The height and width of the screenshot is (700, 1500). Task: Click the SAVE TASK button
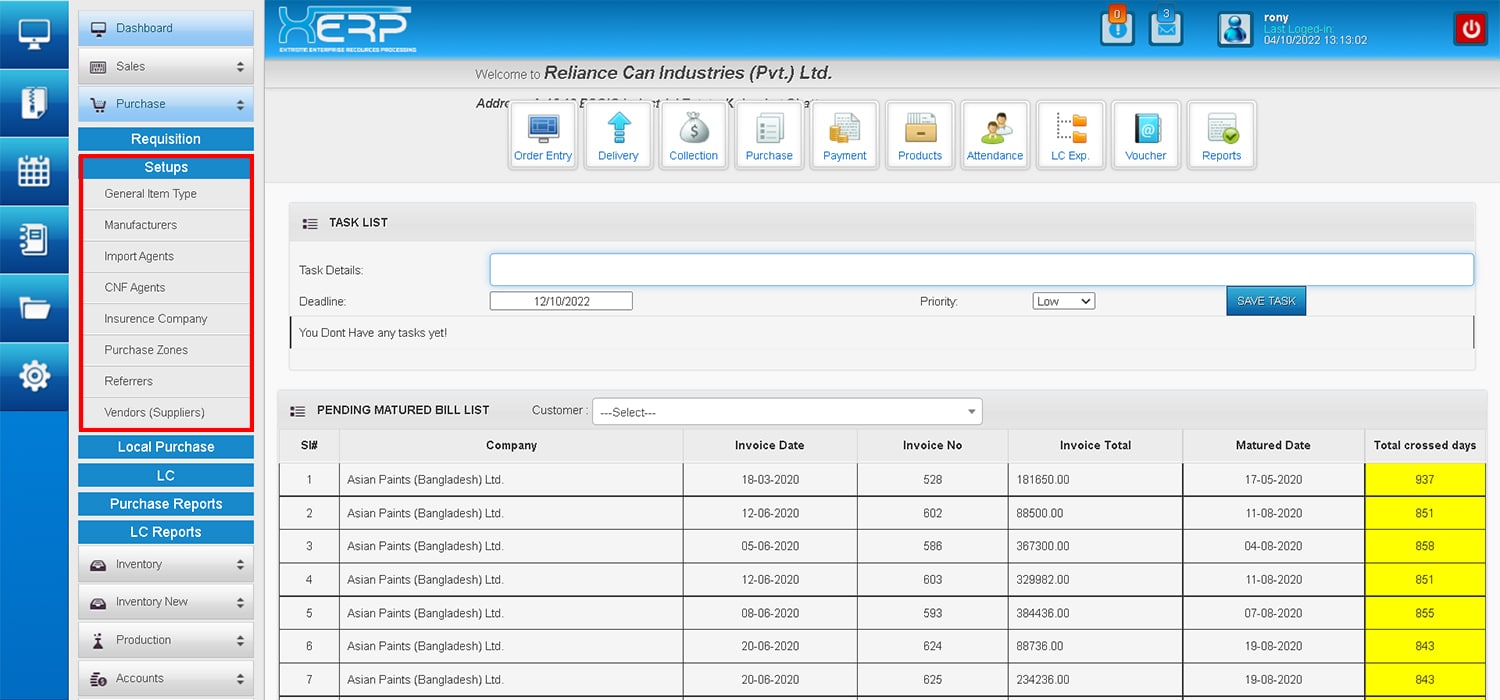pyautogui.click(x=1266, y=301)
